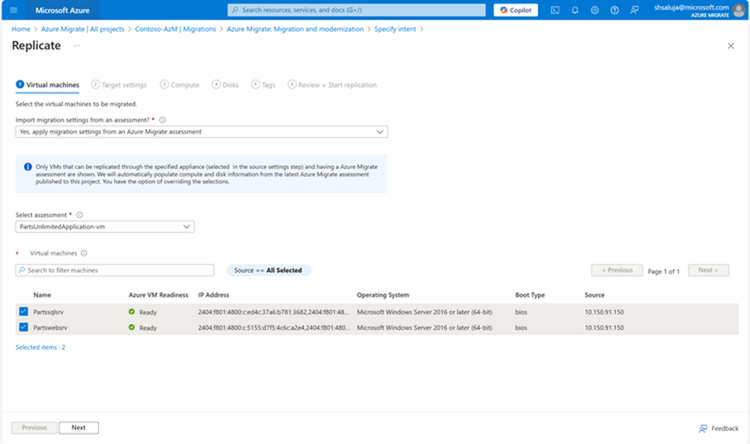750x444 pixels.
Task: Uncheck the Partswebsrv checkbox
Action: pos(23,327)
